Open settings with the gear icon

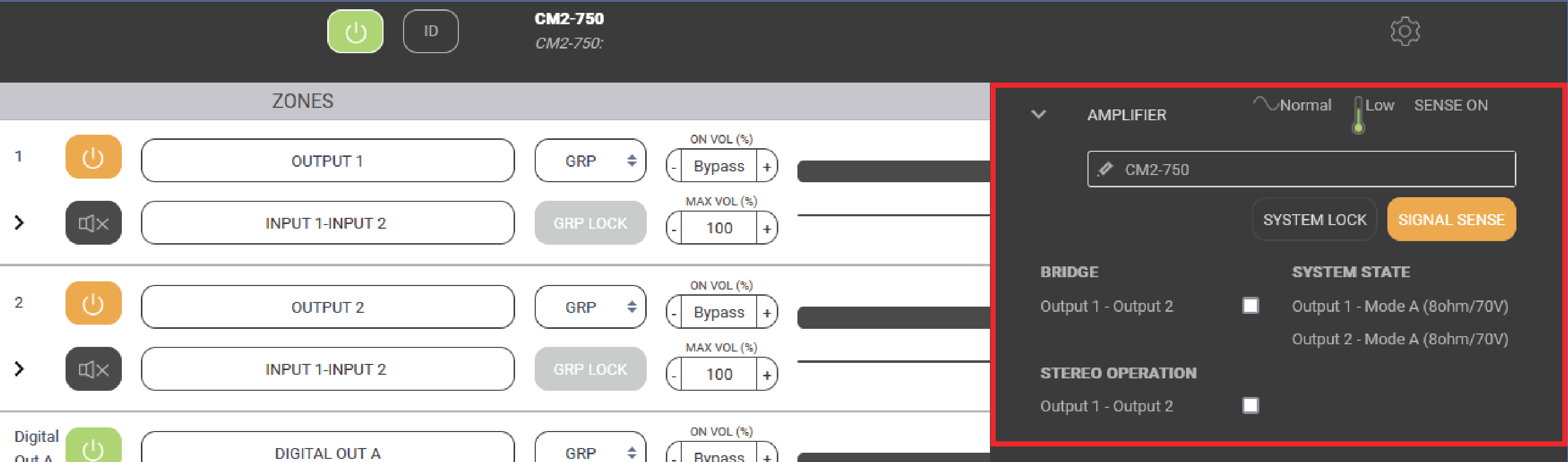pyautogui.click(x=1404, y=31)
